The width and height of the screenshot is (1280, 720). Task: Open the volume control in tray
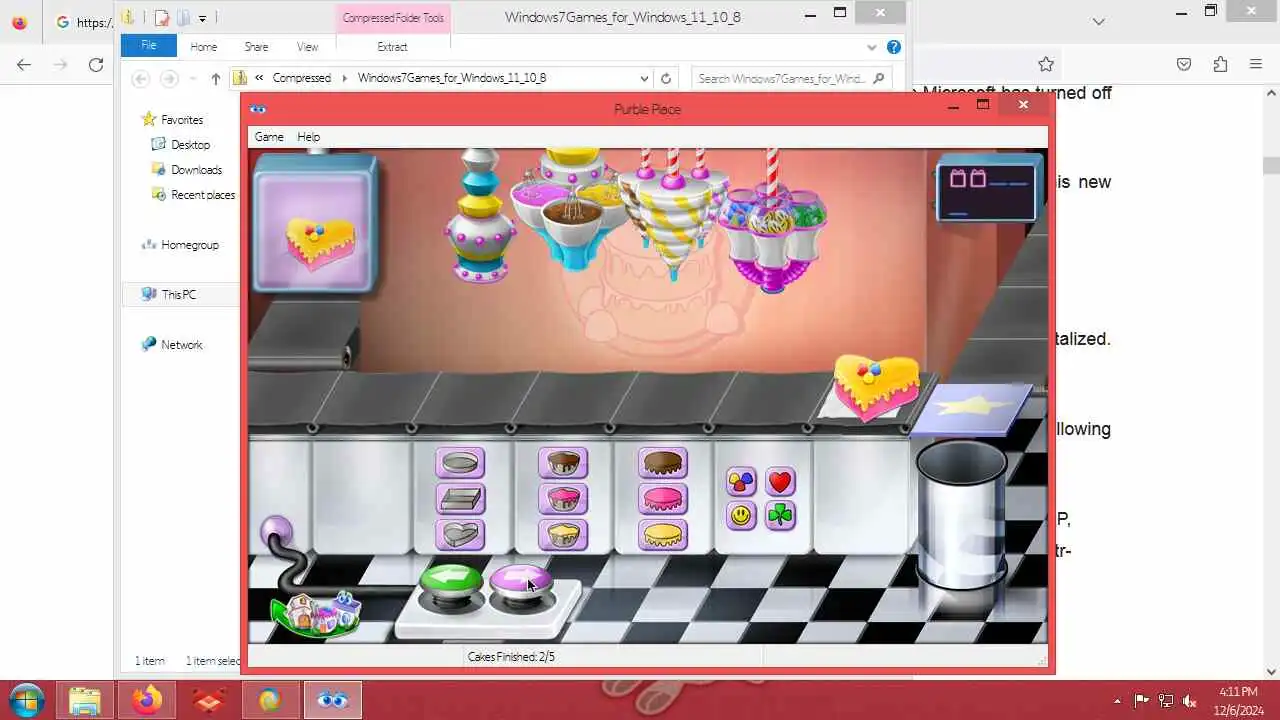[1190, 701]
